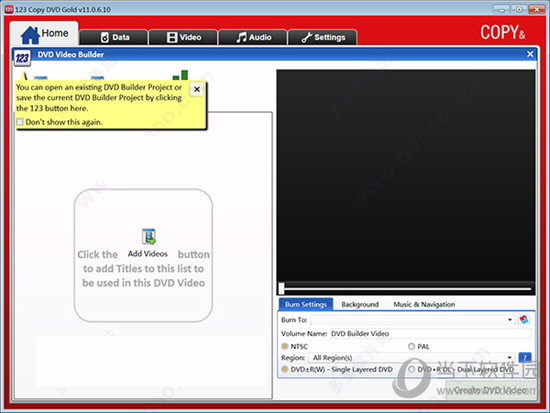Click the green bar chart icon in toolbar
The width and height of the screenshot is (550, 413).
pyautogui.click(x=181, y=75)
